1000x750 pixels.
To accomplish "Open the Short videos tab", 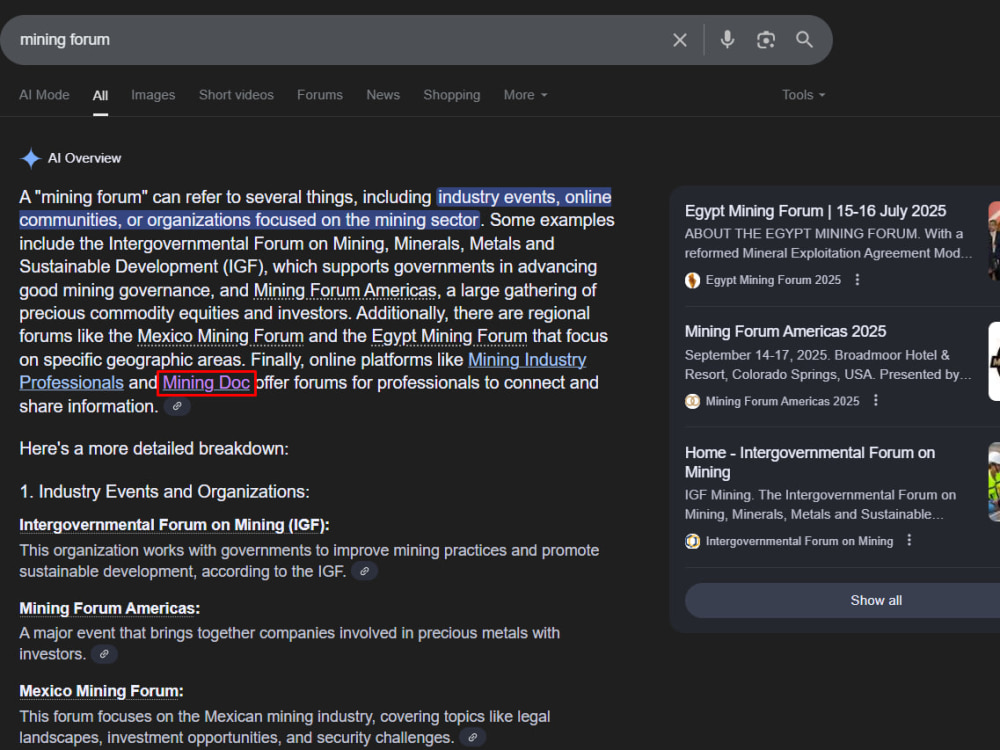I will (x=236, y=95).
